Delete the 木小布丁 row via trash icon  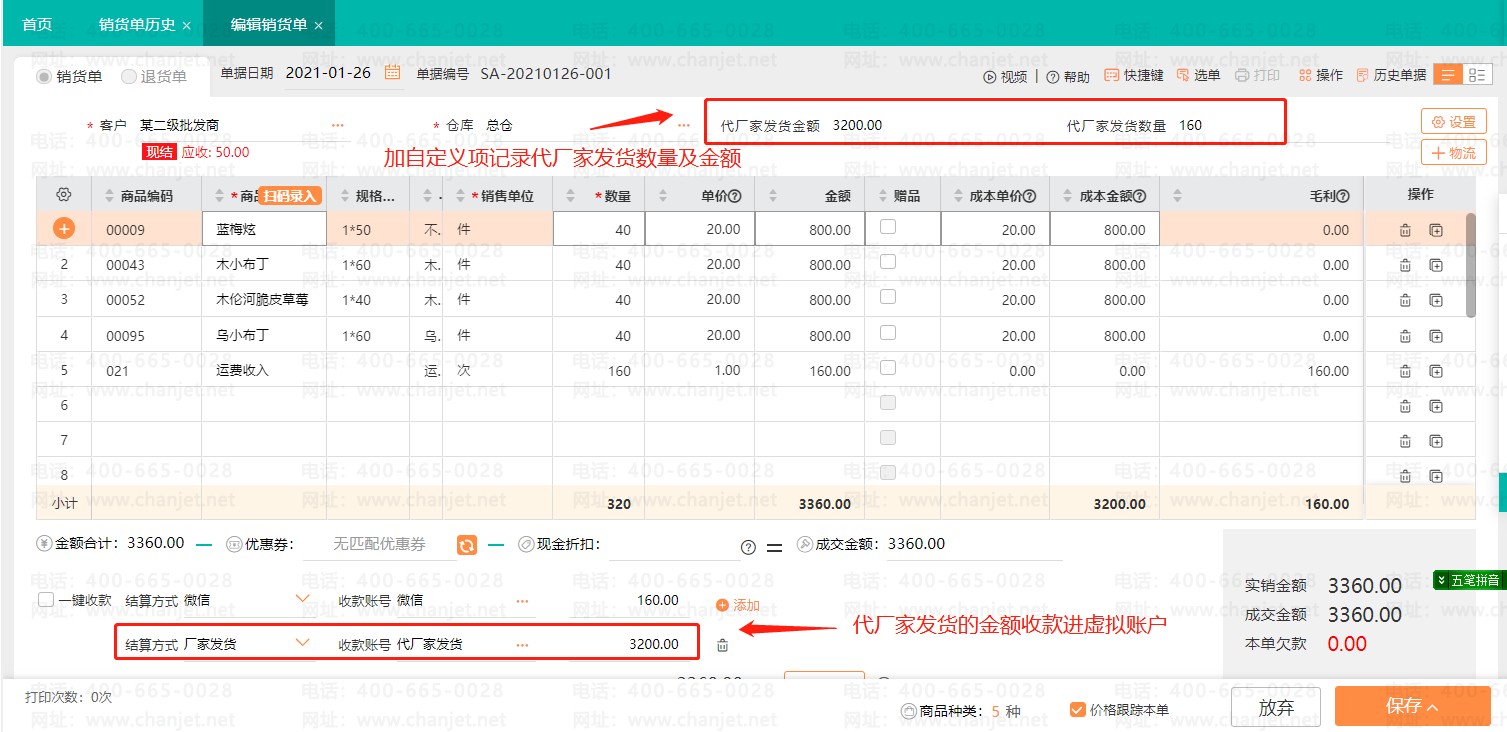tap(1405, 265)
